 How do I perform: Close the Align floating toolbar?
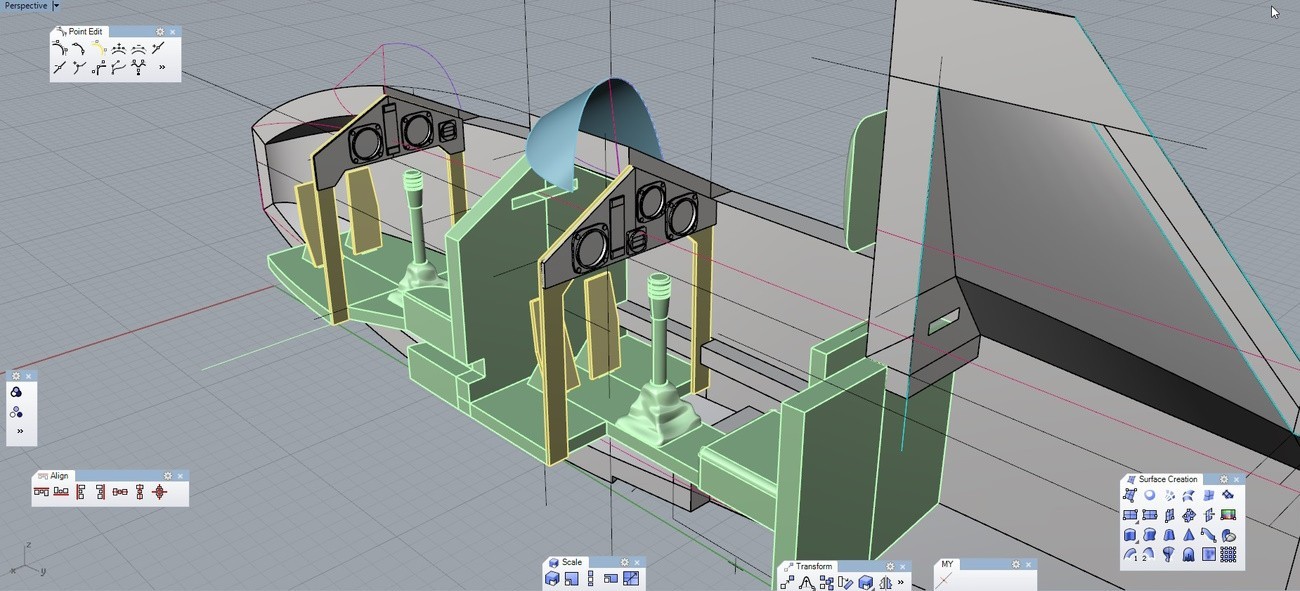click(181, 476)
